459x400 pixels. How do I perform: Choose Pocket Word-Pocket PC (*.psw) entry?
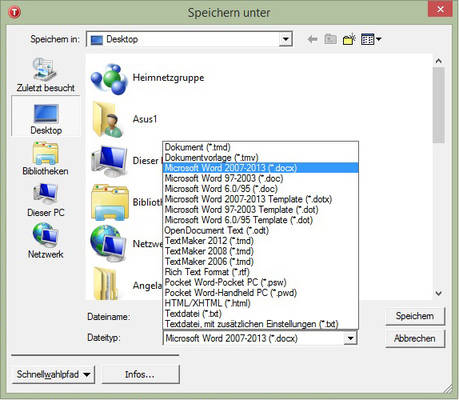[x=261, y=282]
